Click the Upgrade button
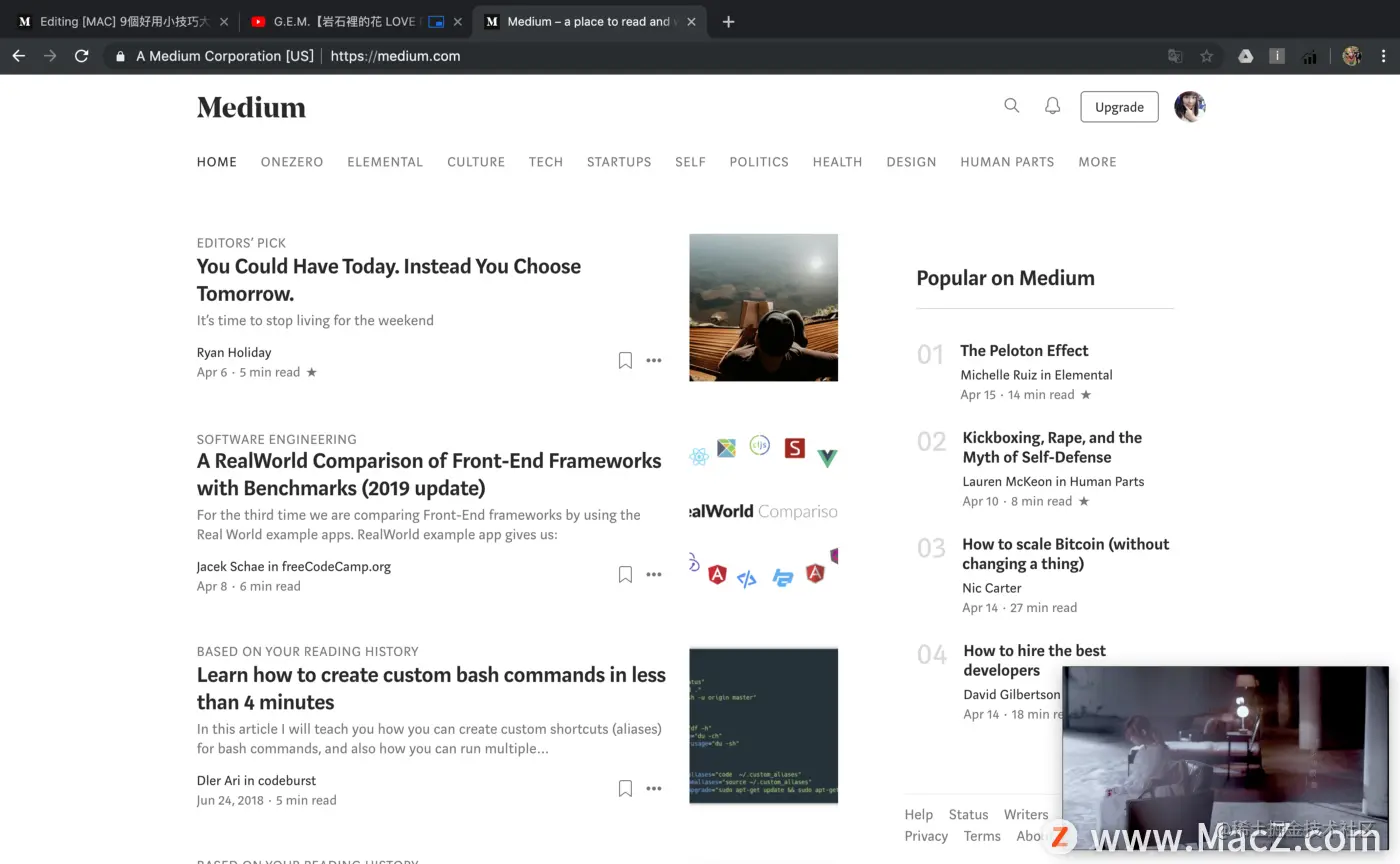This screenshot has height=864, width=1400. [1119, 107]
